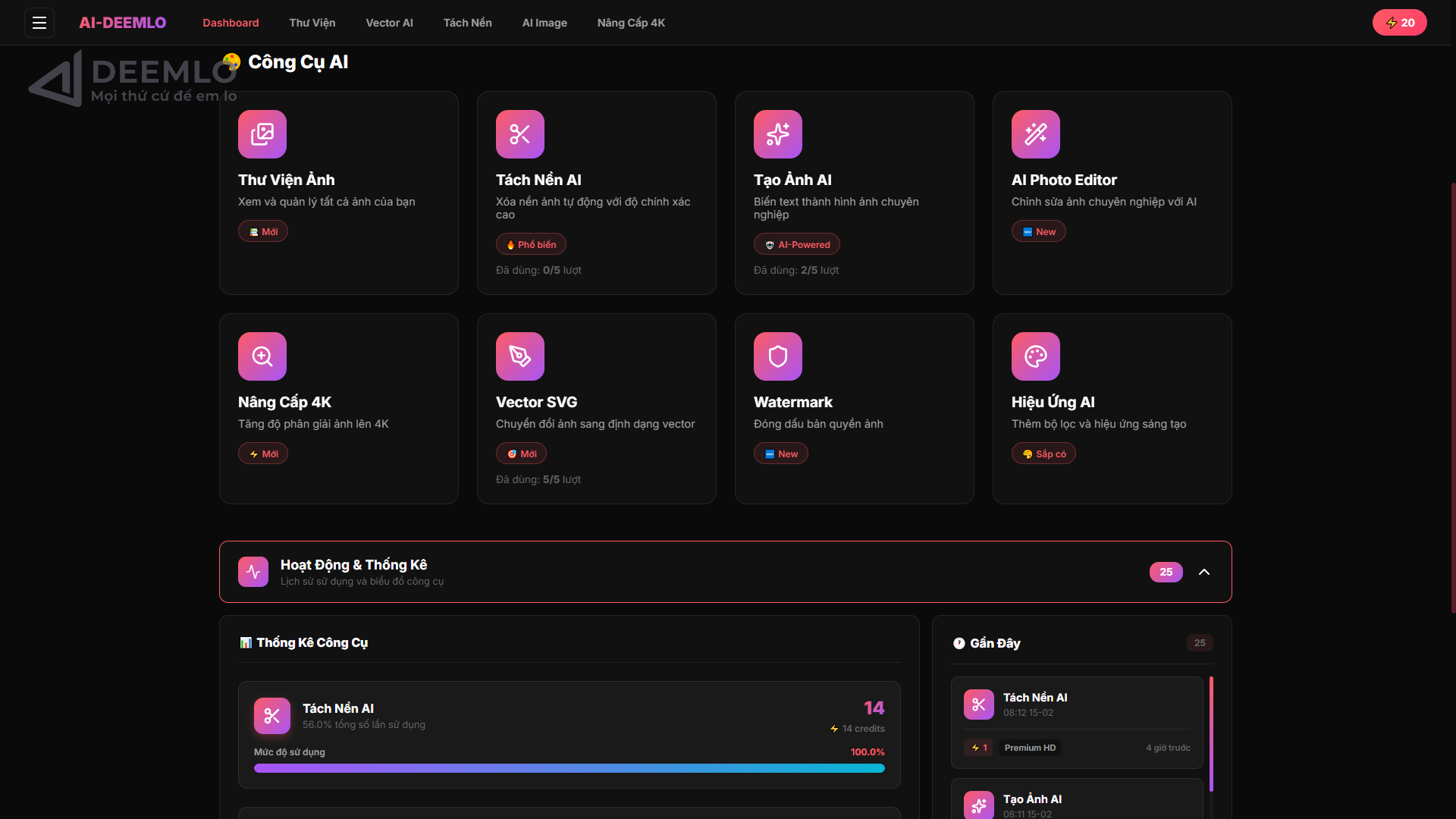The image size is (1456, 819).
Task: Open the Nâng Cấp 4K navigation tab
Action: [x=631, y=23]
